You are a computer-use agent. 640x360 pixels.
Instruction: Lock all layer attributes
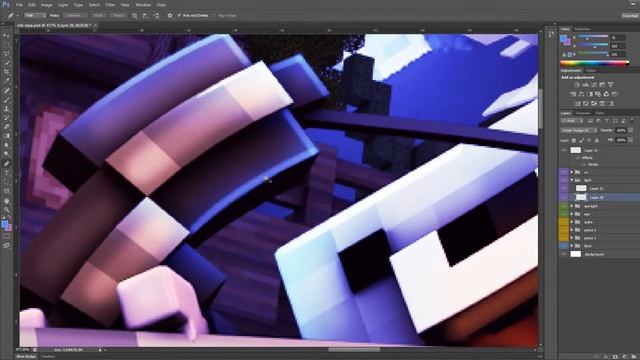pos(597,140)
